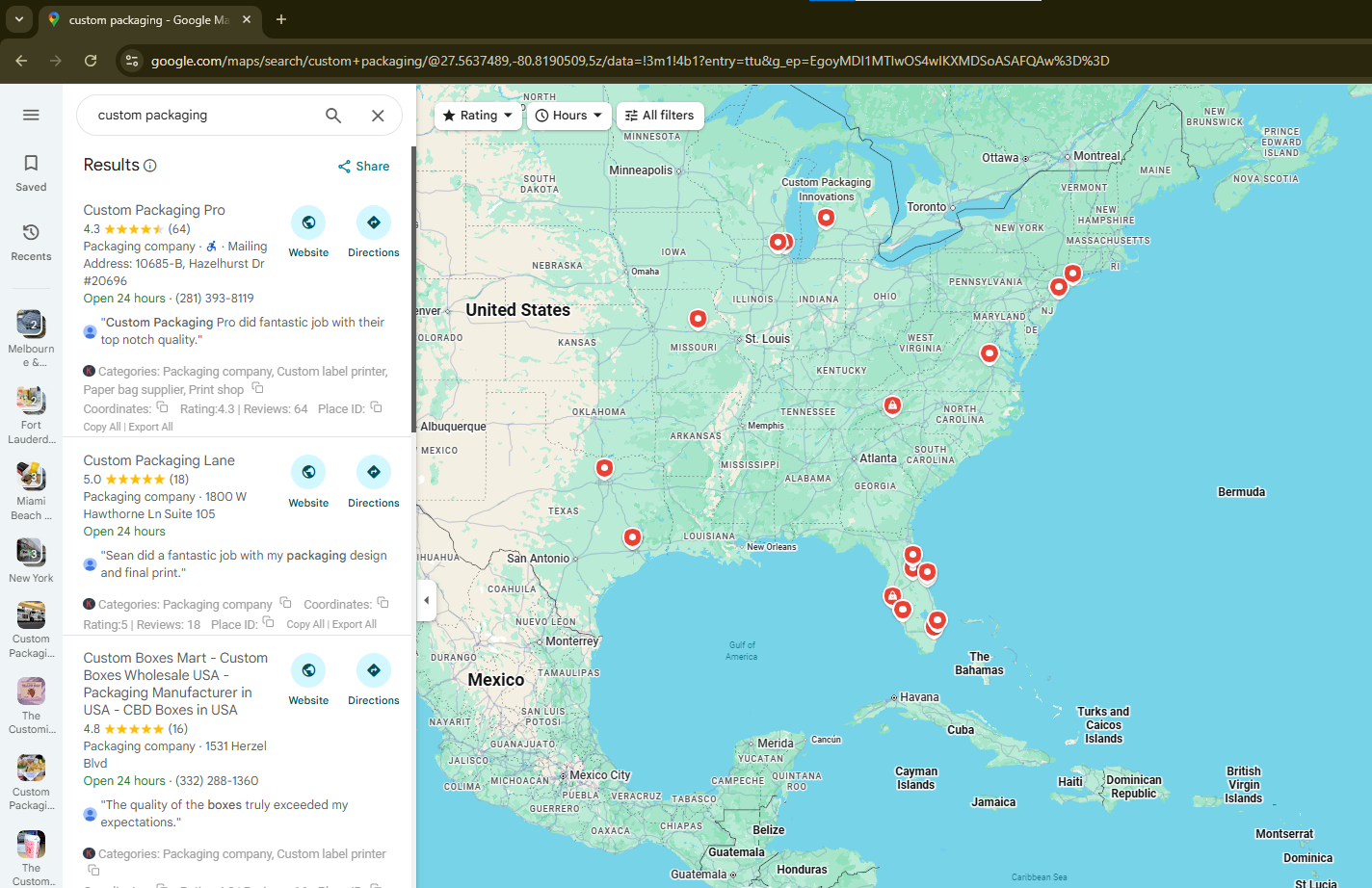Expand the Hours filter dropdown
Screen dimensions: 1372x888
[x=568, y=116]
